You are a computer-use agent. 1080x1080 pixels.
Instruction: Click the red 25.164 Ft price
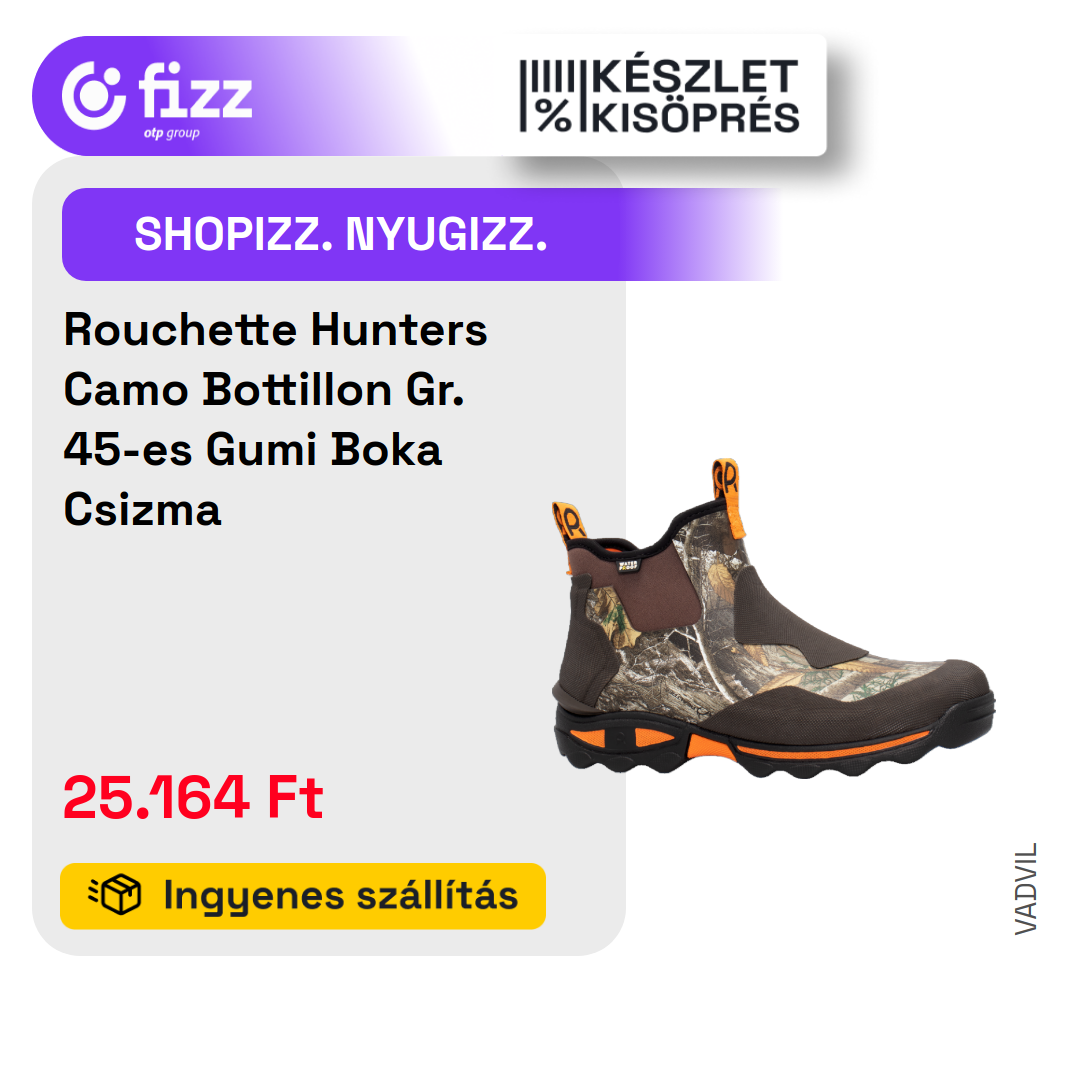click(x=193, y=798)
